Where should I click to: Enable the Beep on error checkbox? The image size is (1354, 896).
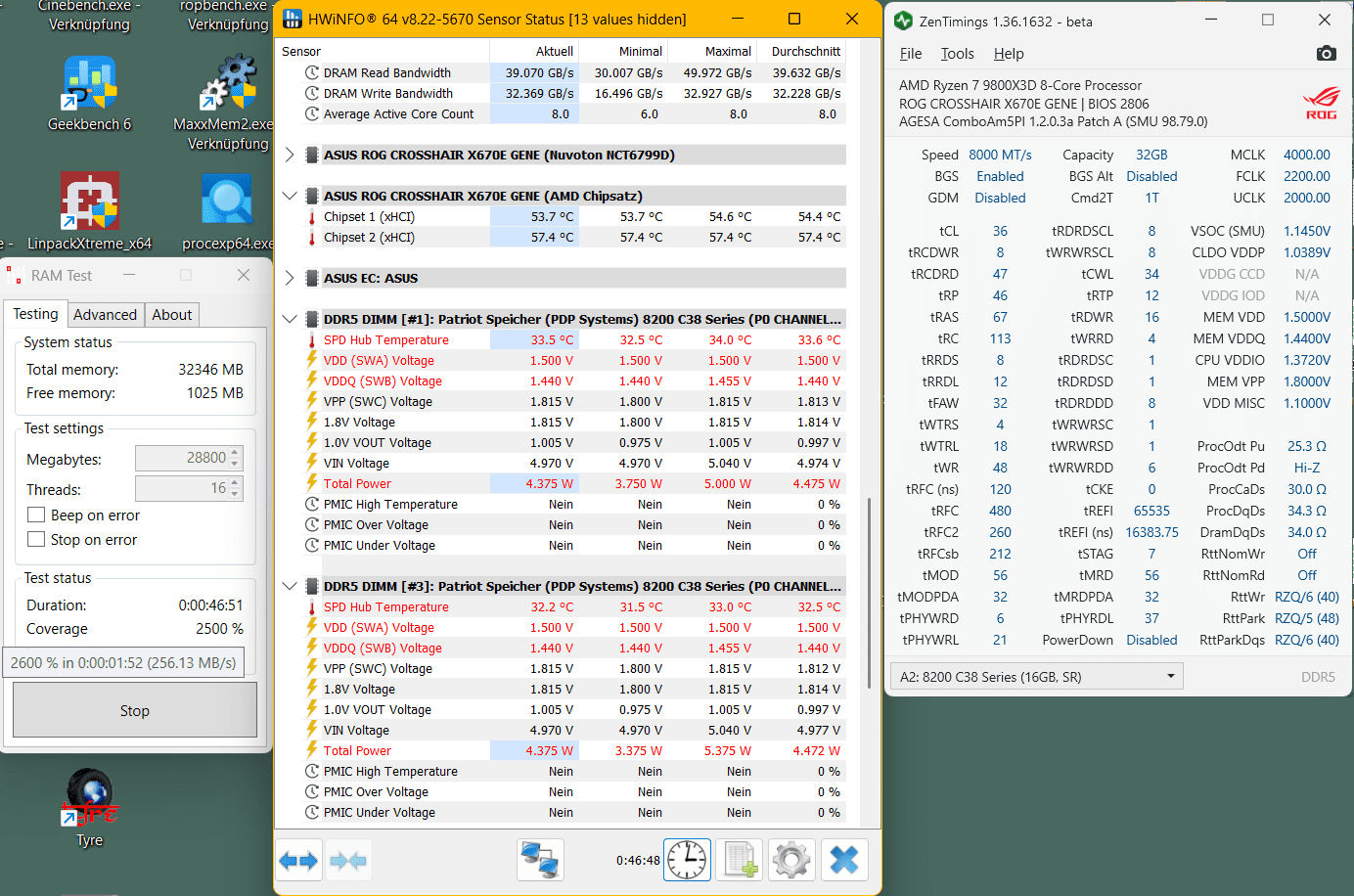(36, 515)
